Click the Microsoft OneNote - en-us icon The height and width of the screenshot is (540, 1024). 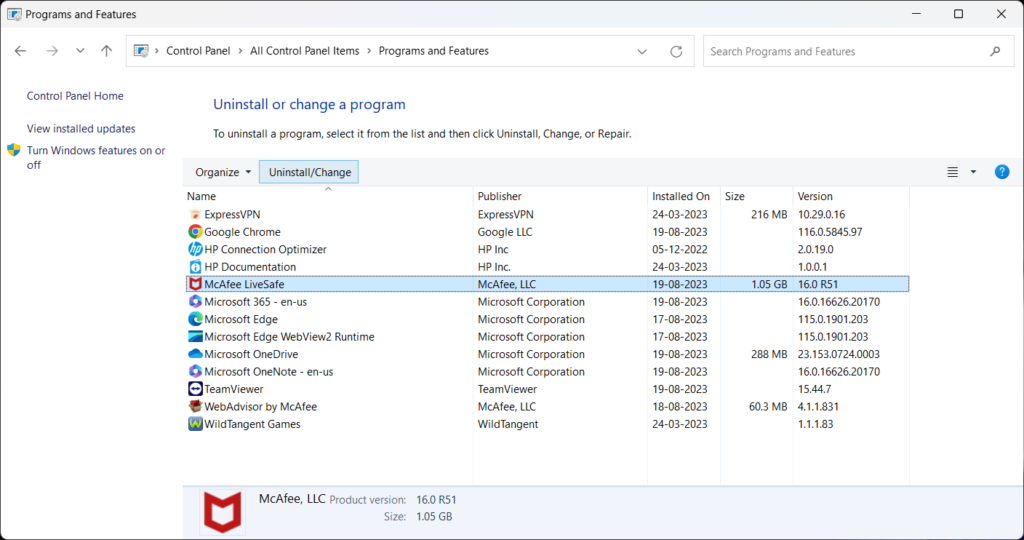(195, 372)
